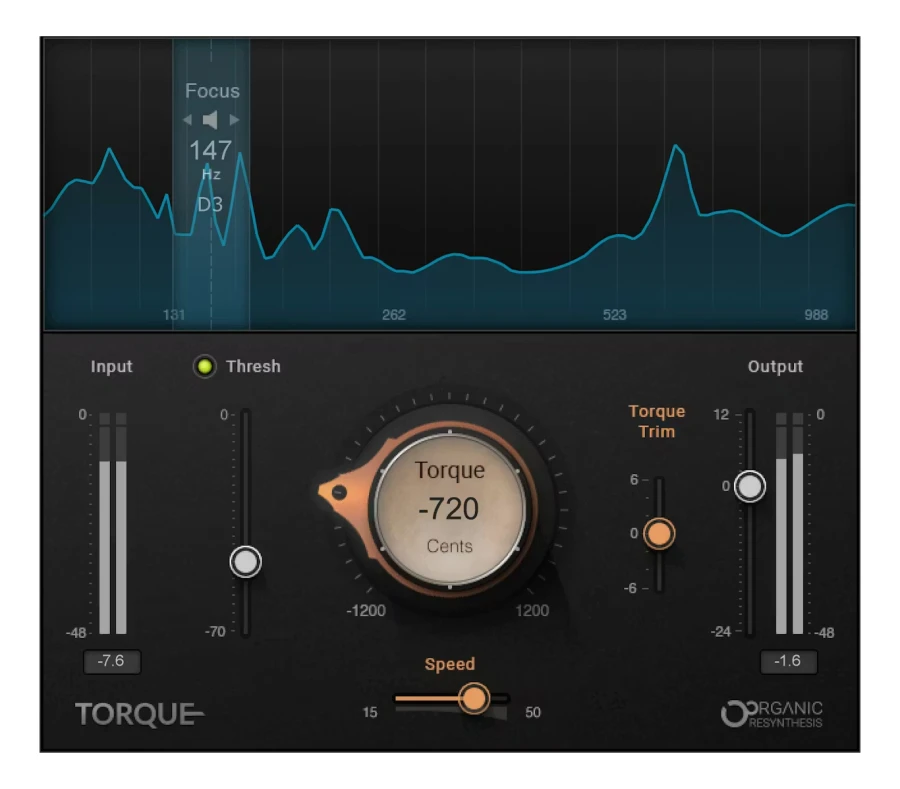Toggle the green Thresh indicator light
The width and height of the screenshot is (900, 789).
click(x=204, y=366)
